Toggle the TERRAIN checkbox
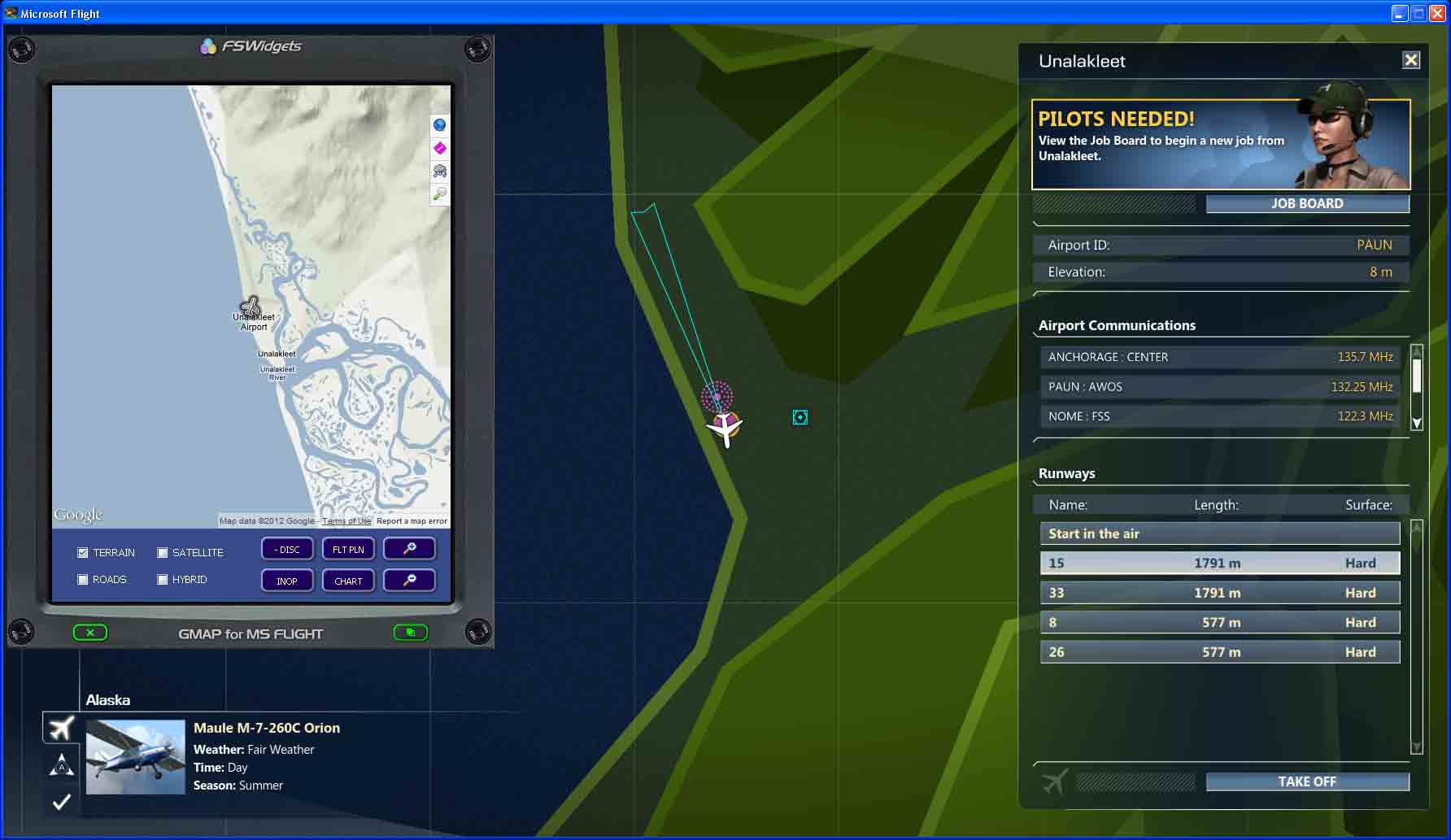This screenshot has width=1451, height=840. 82,552
